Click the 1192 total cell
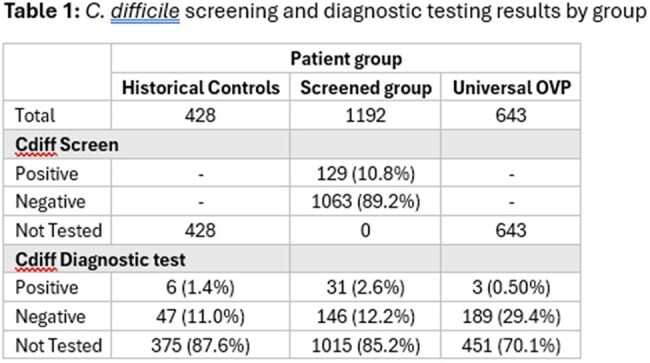 pyautogui.click(x=366, y=115)
